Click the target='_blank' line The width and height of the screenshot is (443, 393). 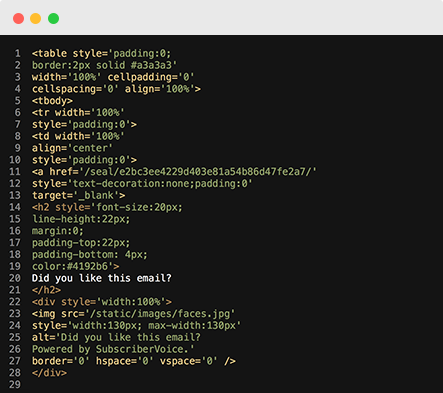click(x=79, y=195)
